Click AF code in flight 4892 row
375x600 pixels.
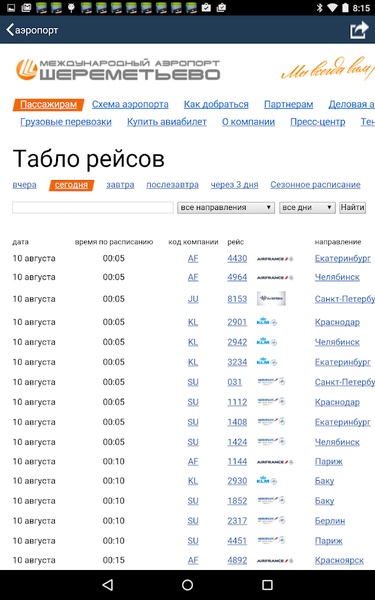click(193, 560)
